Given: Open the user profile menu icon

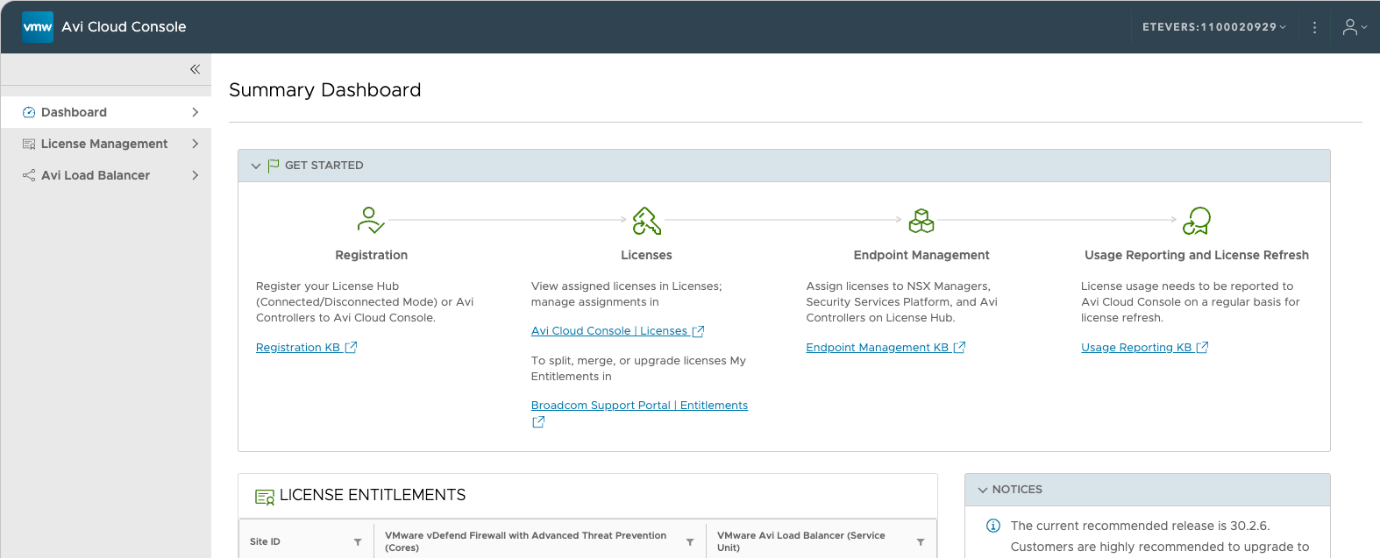Looking at the screenshot, I should pos(1354,27).
